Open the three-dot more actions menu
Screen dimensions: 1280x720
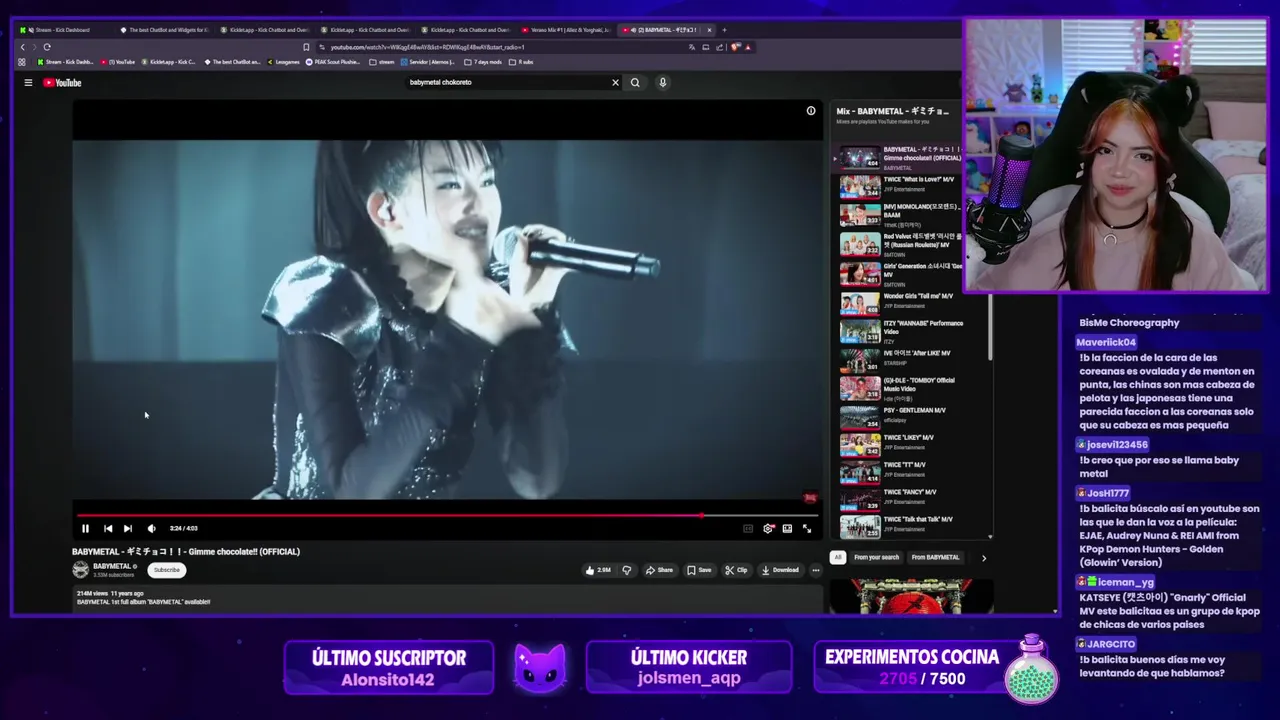tap(816, 570)
